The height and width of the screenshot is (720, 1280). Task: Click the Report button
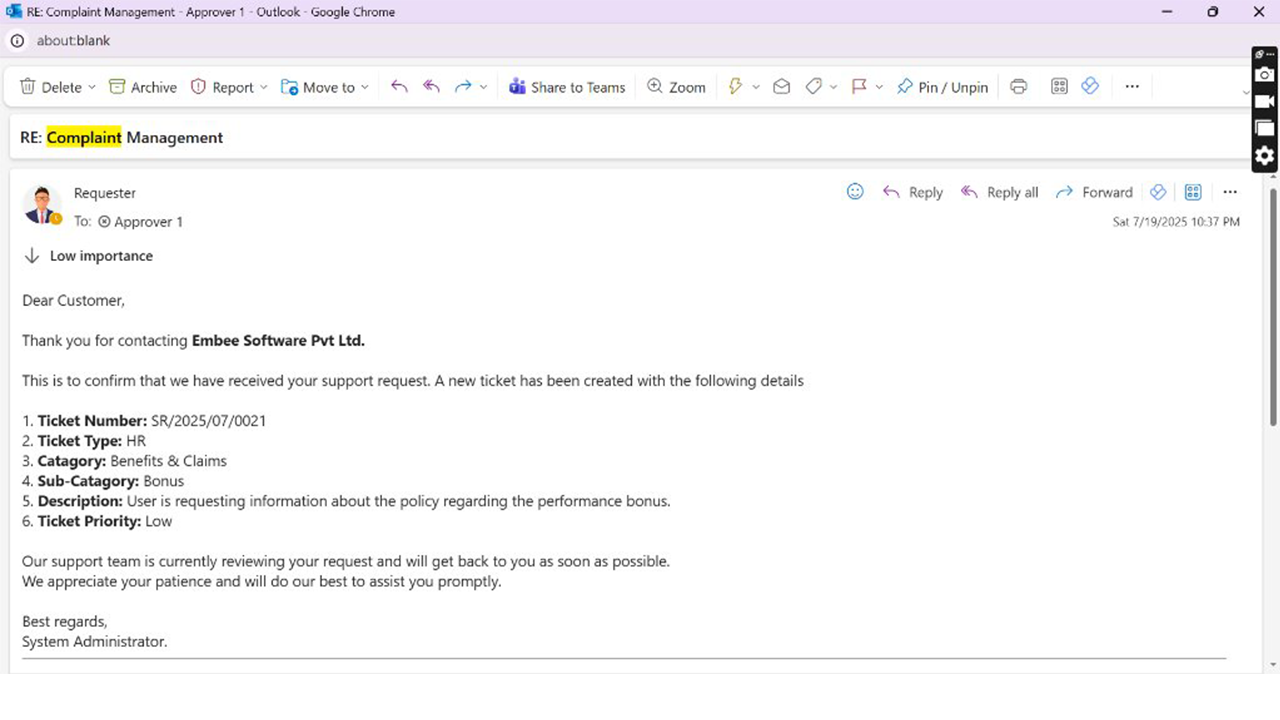pyautogui.click(x=222, y=87)
